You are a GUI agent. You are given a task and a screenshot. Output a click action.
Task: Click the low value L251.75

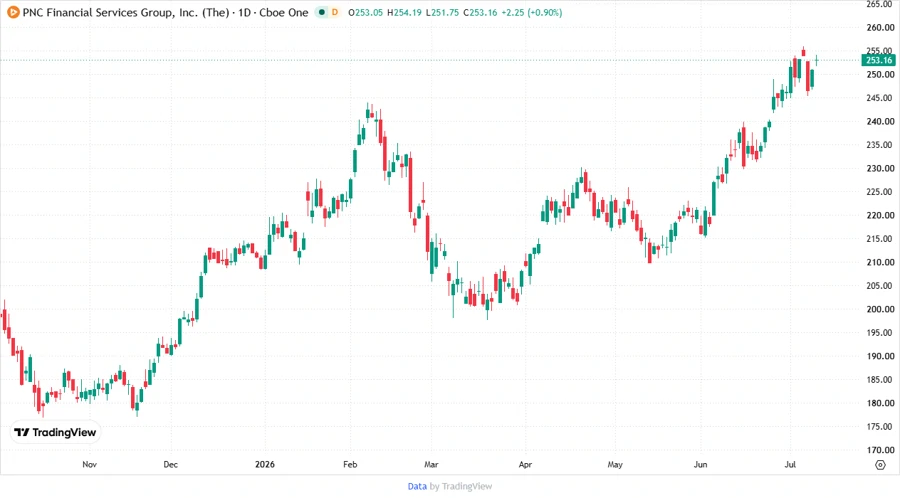[x=442, y=12]
